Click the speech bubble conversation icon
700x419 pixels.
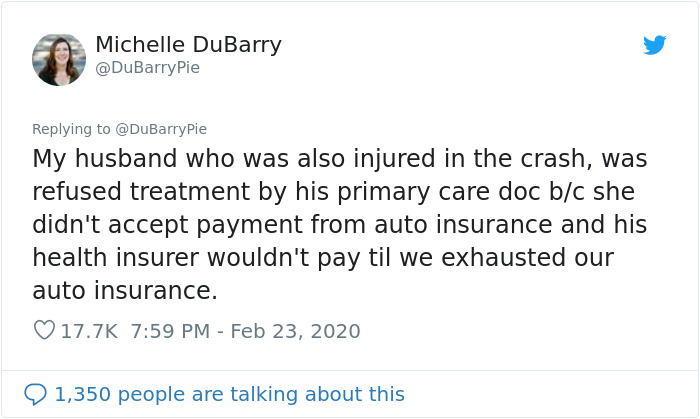coord(35,394)
